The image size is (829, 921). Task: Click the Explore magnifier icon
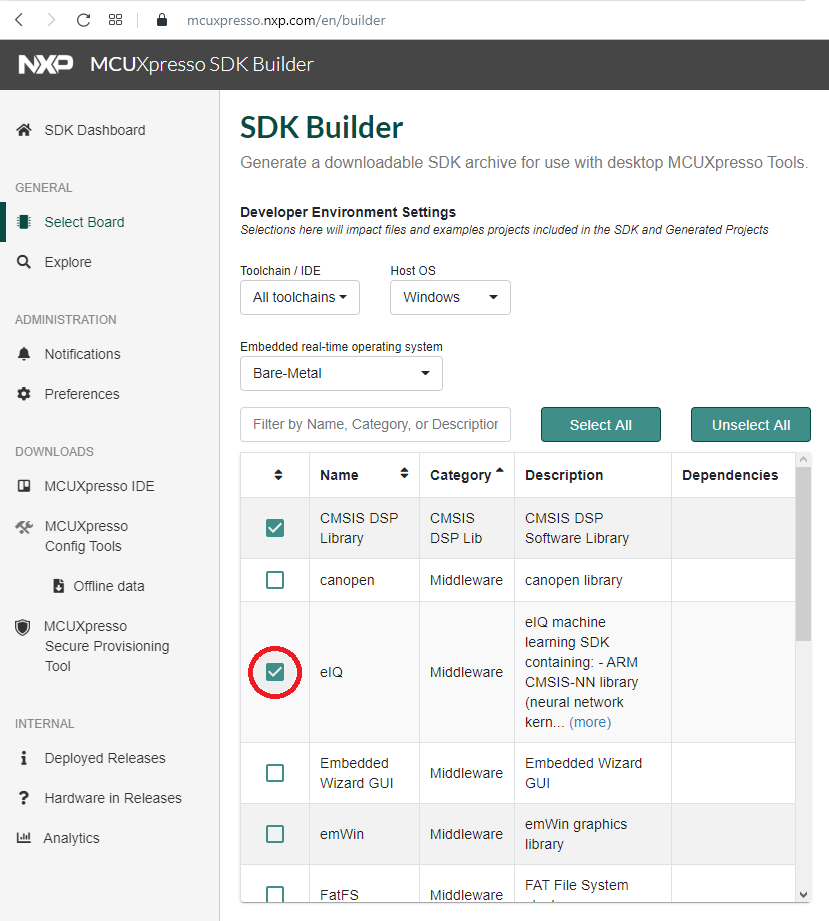click(24, 262)
